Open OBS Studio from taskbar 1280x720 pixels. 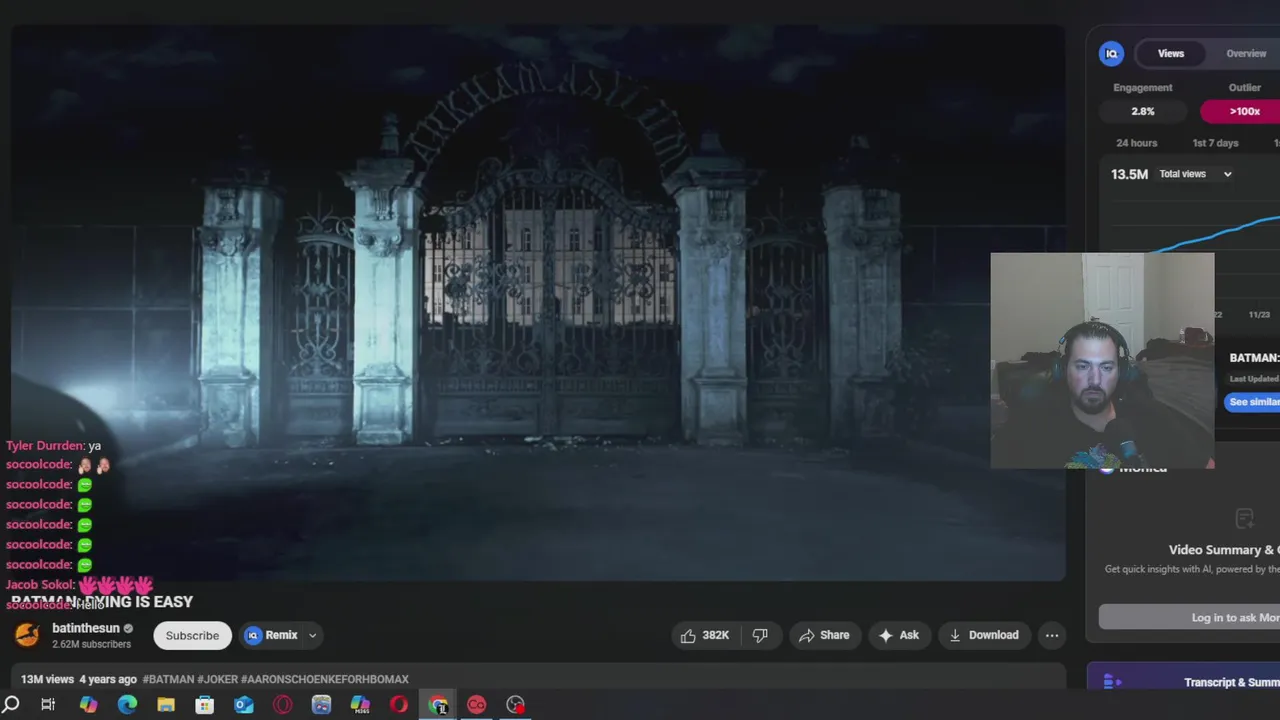pyautogui.click(x=515, y=705)
